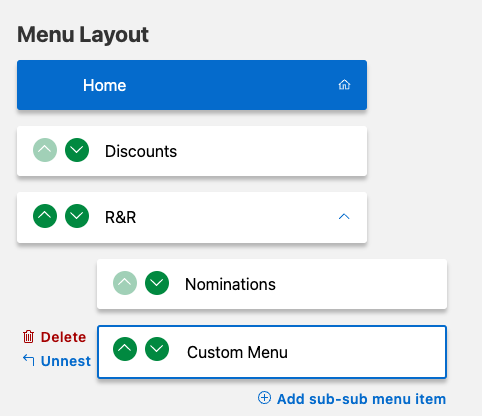Select the R&R menu item label
482x416 pixels.
(x=120, y=217)
